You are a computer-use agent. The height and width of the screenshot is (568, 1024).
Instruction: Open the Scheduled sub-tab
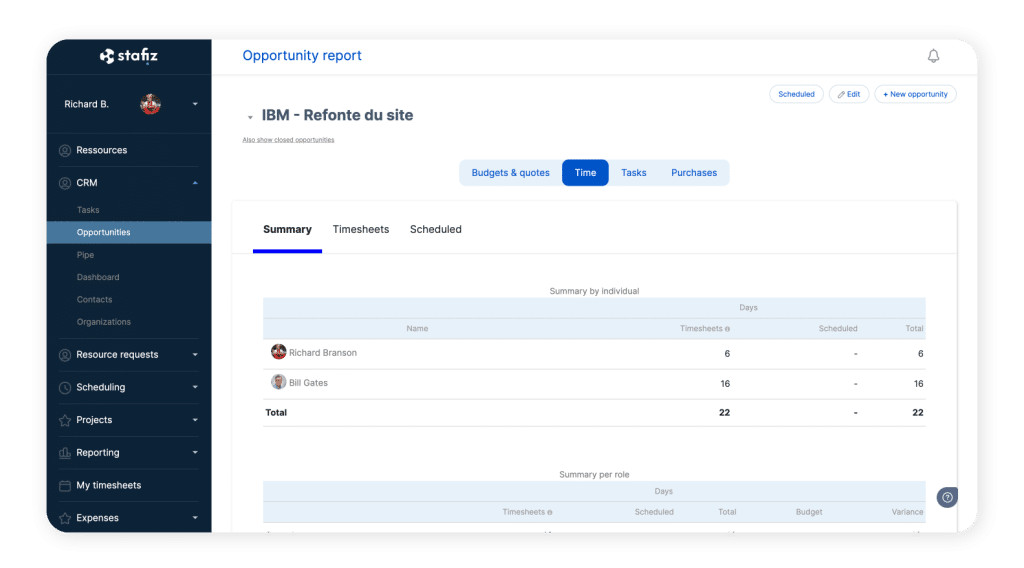click(x=436, y=229)
